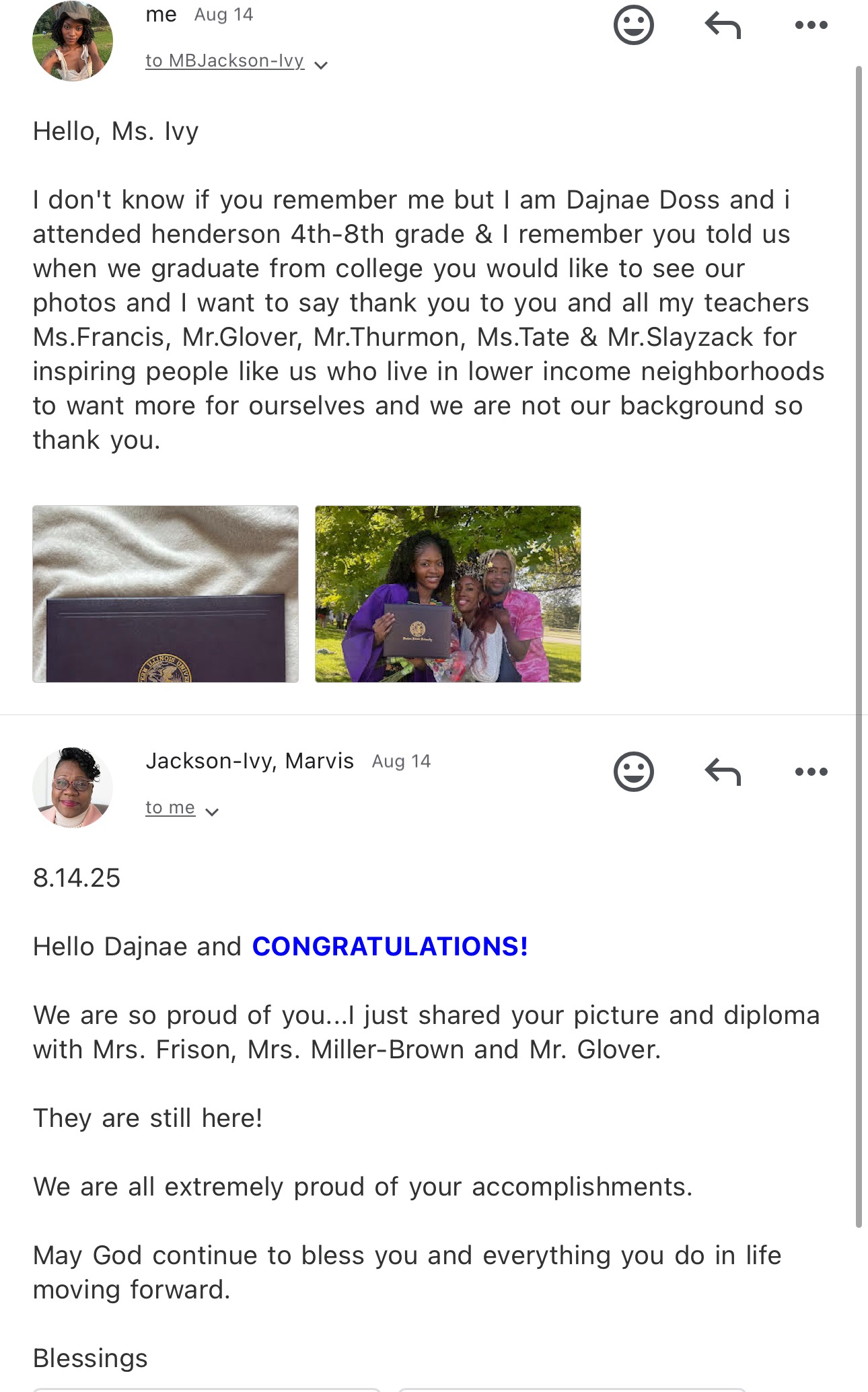This screenshot has width=868, height=1392.
Task: Reply to the first email from me
Action: [723, 26]
